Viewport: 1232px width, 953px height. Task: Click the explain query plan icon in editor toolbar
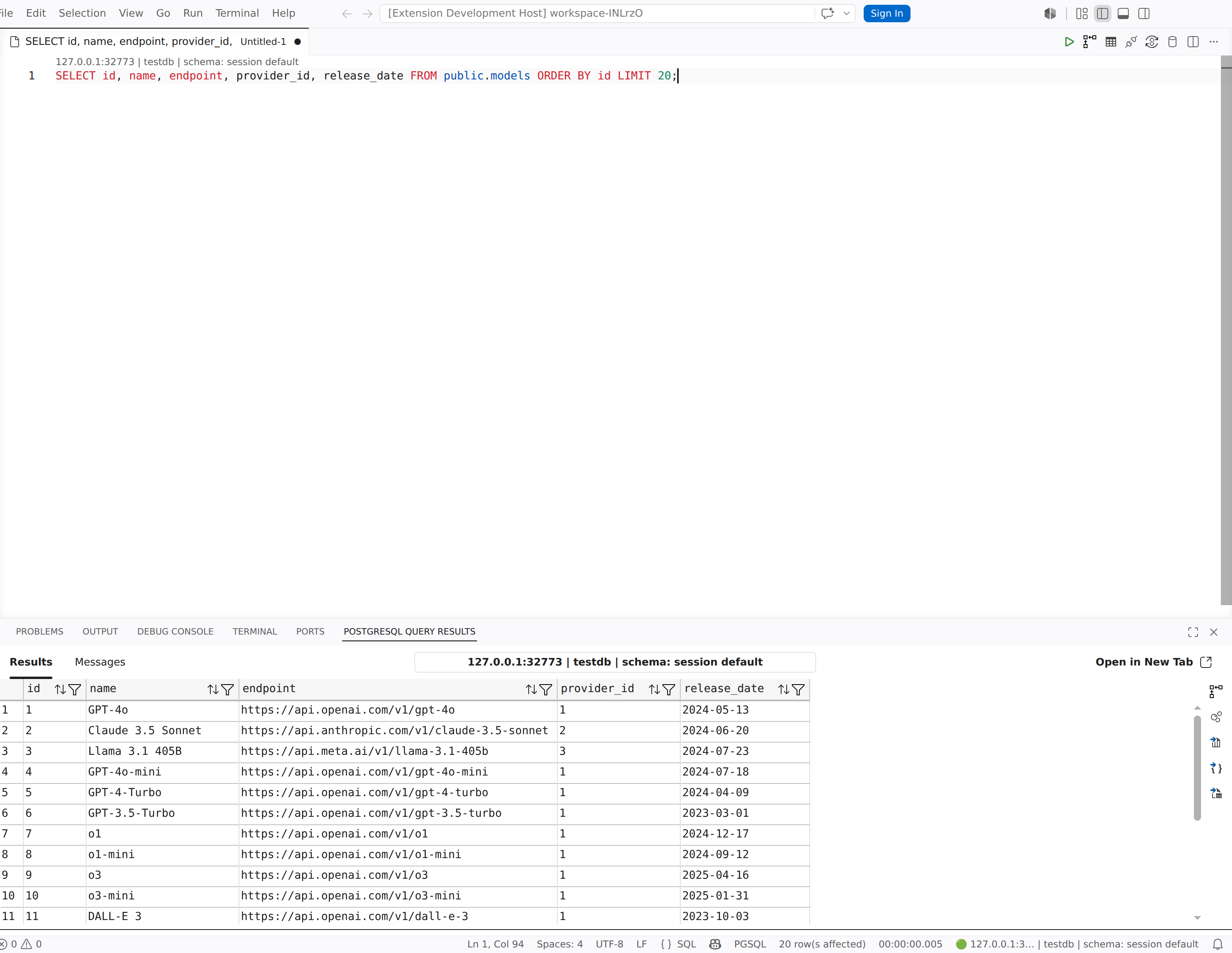1090,42
